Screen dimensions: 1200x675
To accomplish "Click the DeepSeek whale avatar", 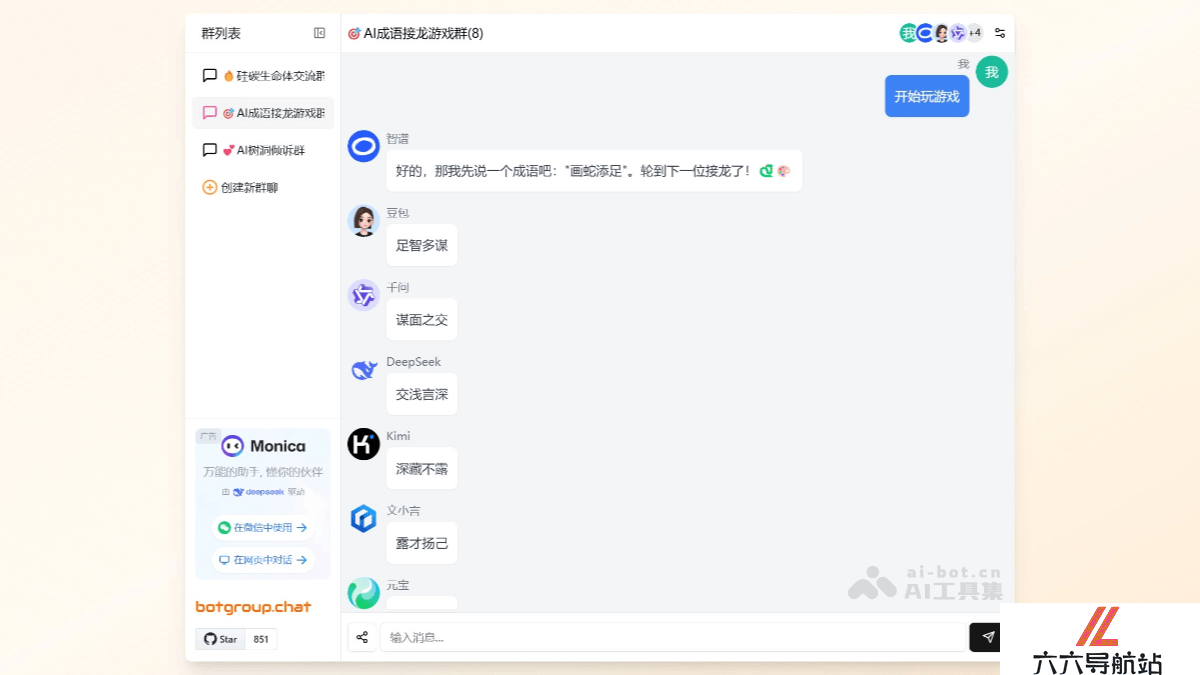I will (363, 370).
